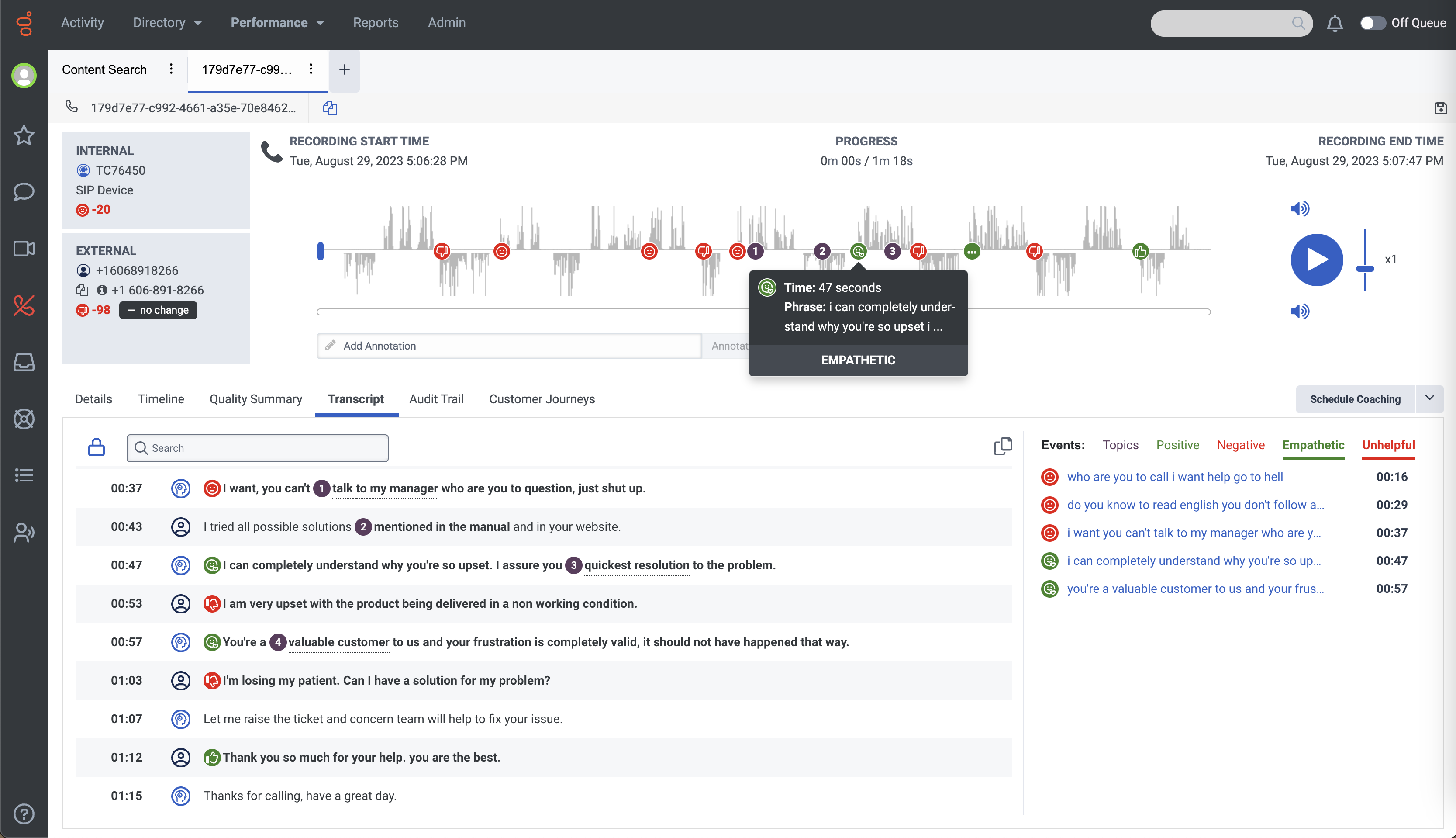The image size is (1456, 838).
Task: Click the transcript lock icon
Action: 96,448
